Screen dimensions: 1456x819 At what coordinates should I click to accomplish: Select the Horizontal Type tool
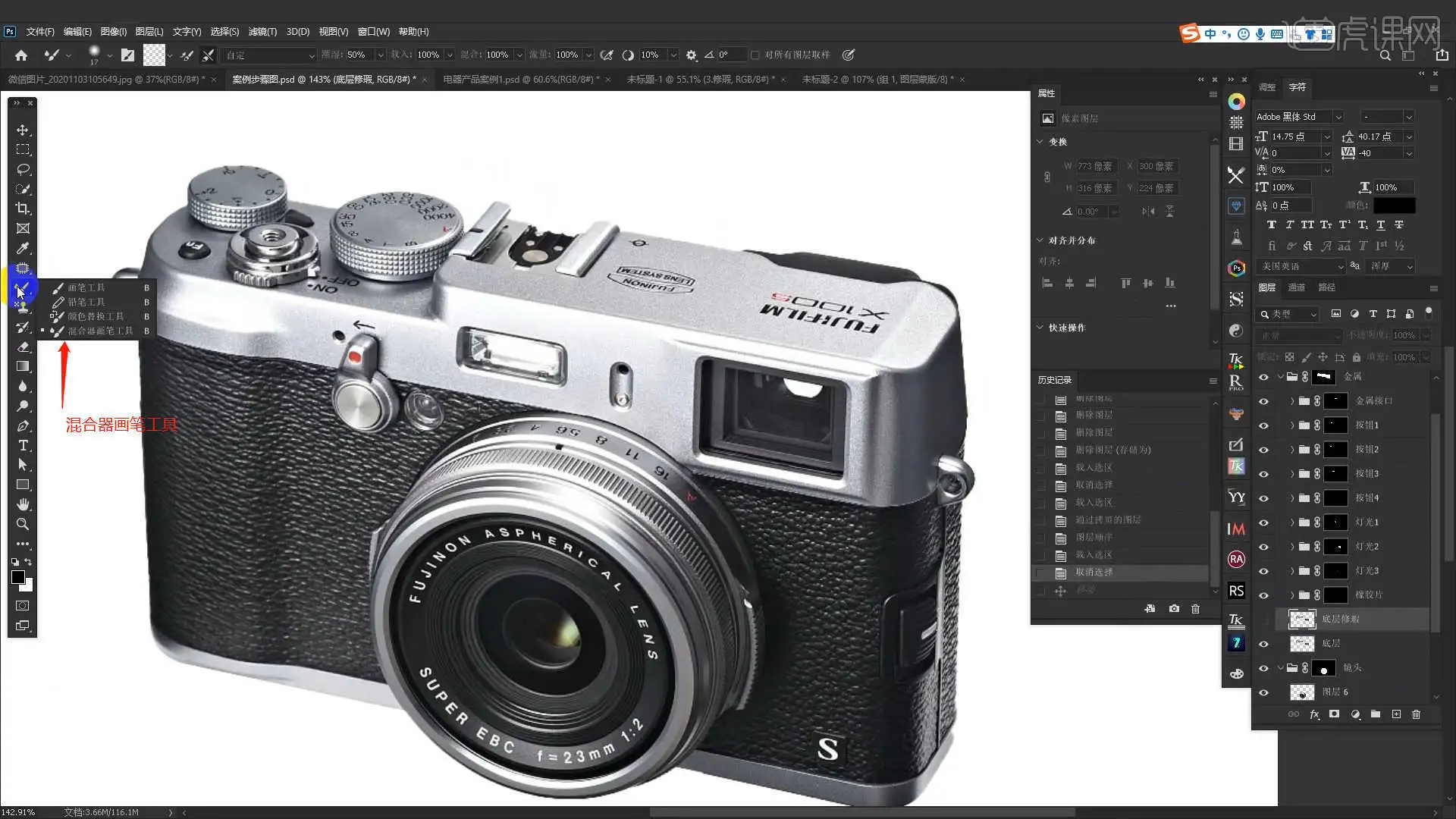pyautogui.click(x=23, y=445)
